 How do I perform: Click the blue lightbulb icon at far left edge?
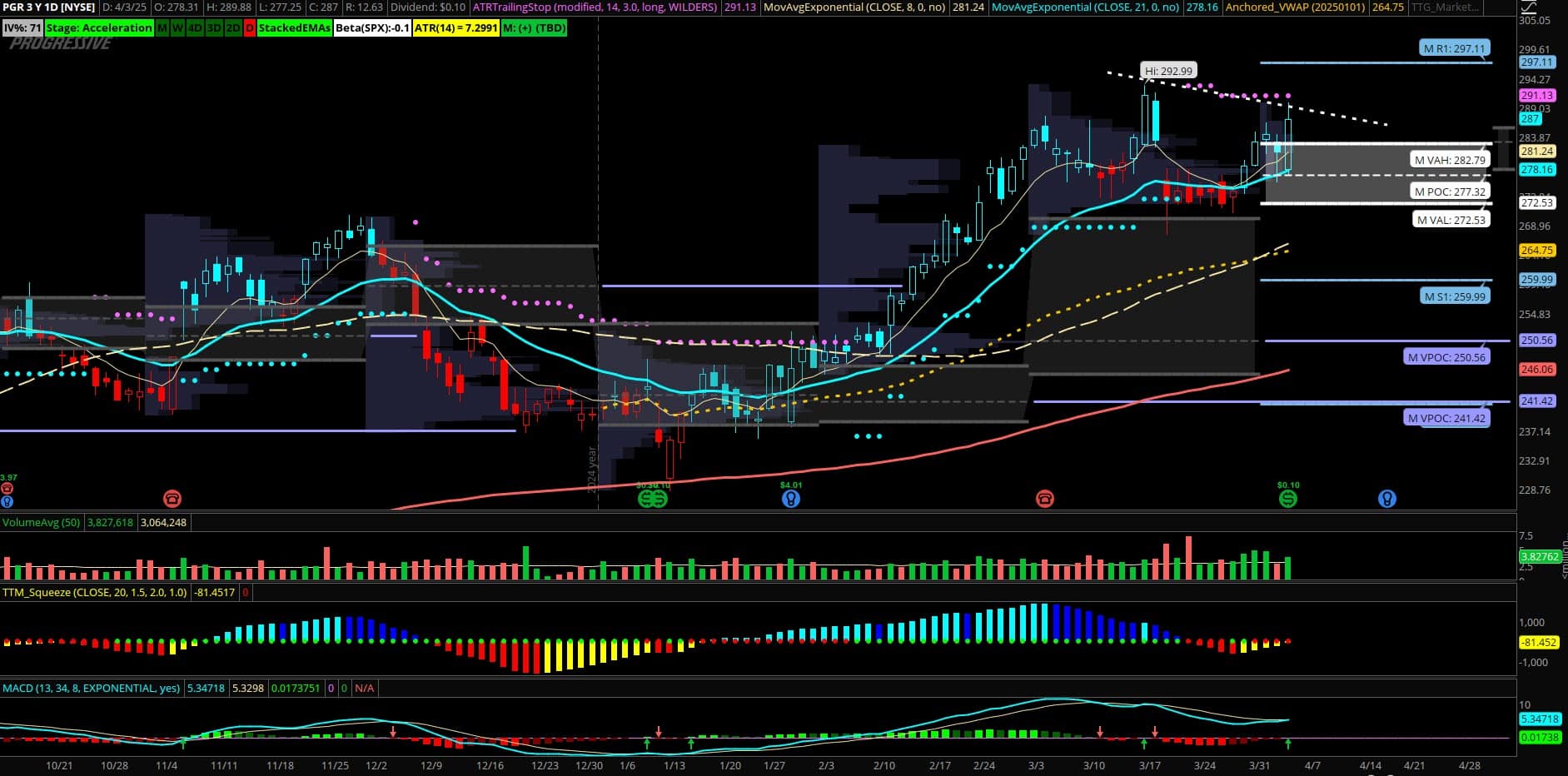click(x=7, y=502)
